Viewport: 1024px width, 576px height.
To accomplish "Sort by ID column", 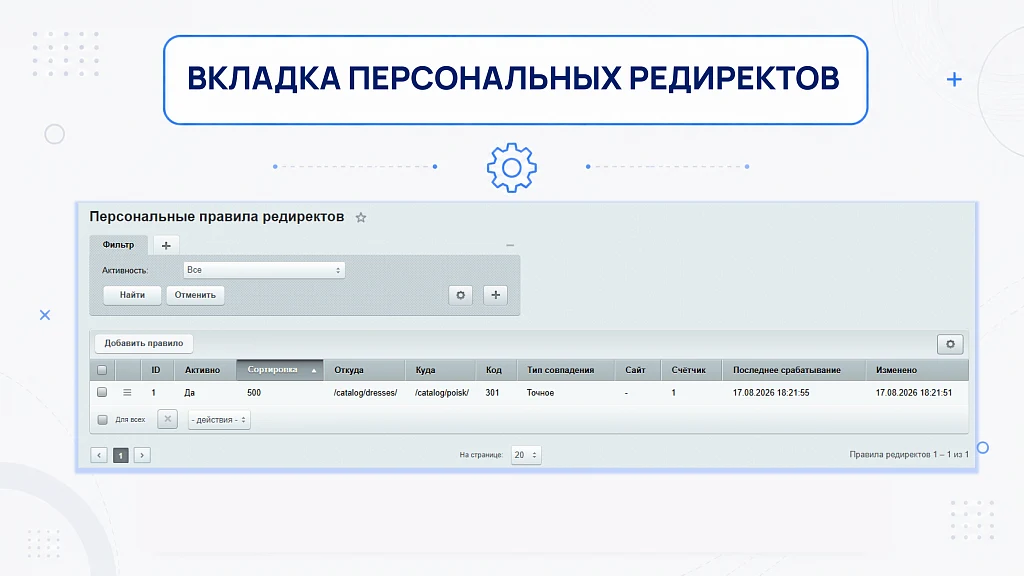I will pyautogui.click(x=156, y=370).
